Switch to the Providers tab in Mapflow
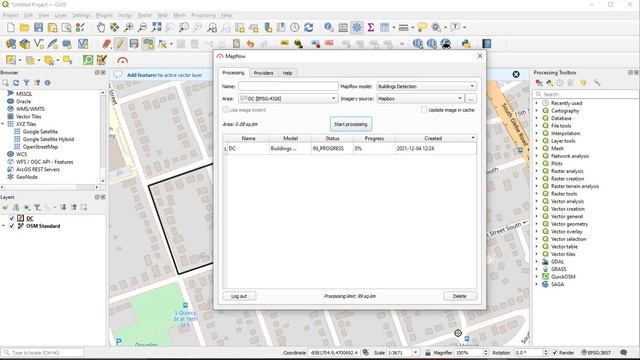 coord(263,73)
